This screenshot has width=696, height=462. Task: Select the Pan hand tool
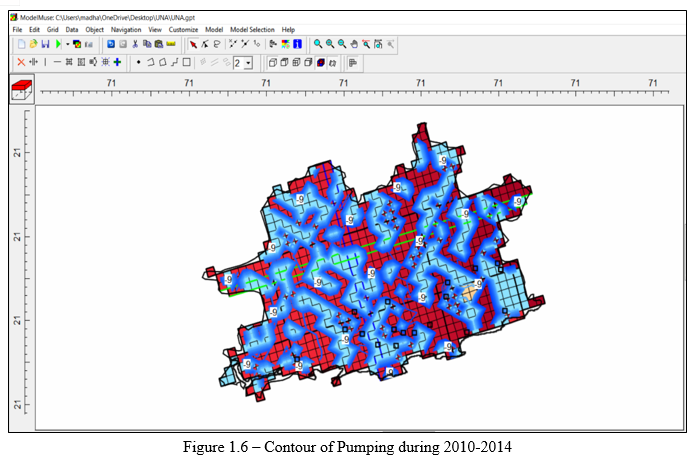pos(354,44)
